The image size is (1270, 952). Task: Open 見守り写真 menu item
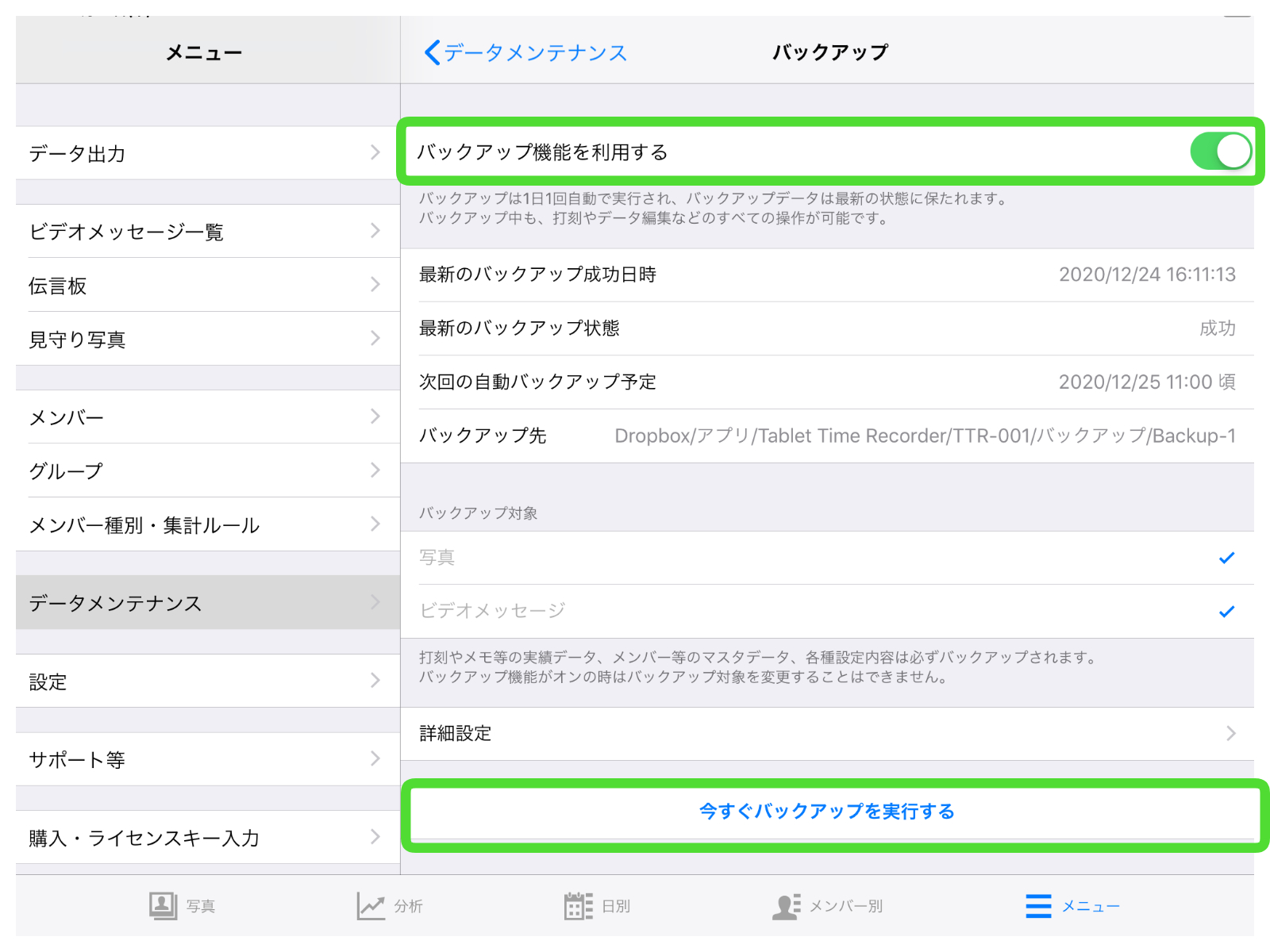[x=208, y=339]
